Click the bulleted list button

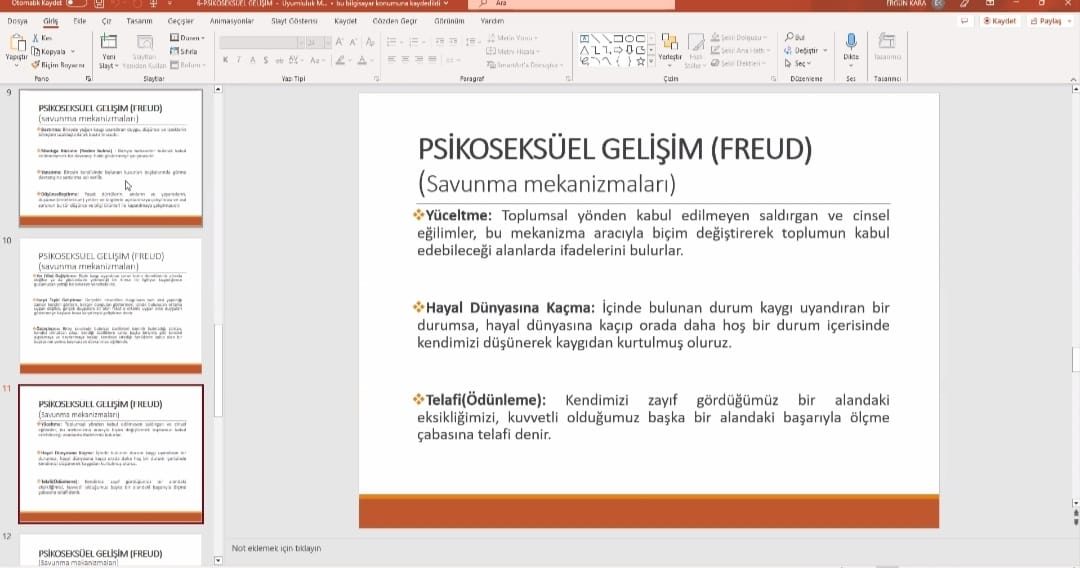(393, 43)
